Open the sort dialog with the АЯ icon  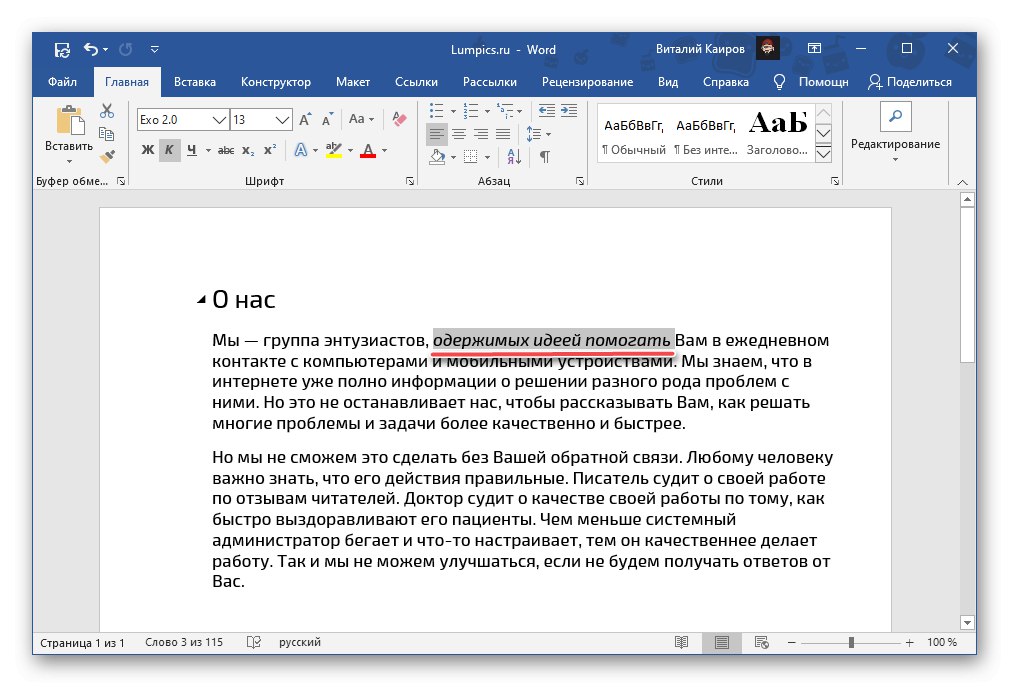coord(513,157)
